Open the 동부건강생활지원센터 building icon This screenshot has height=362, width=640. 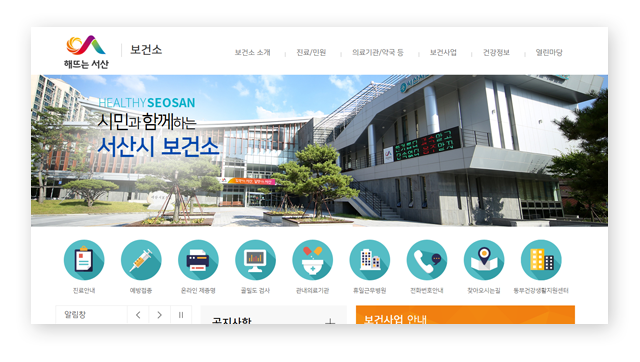[541, 260]
